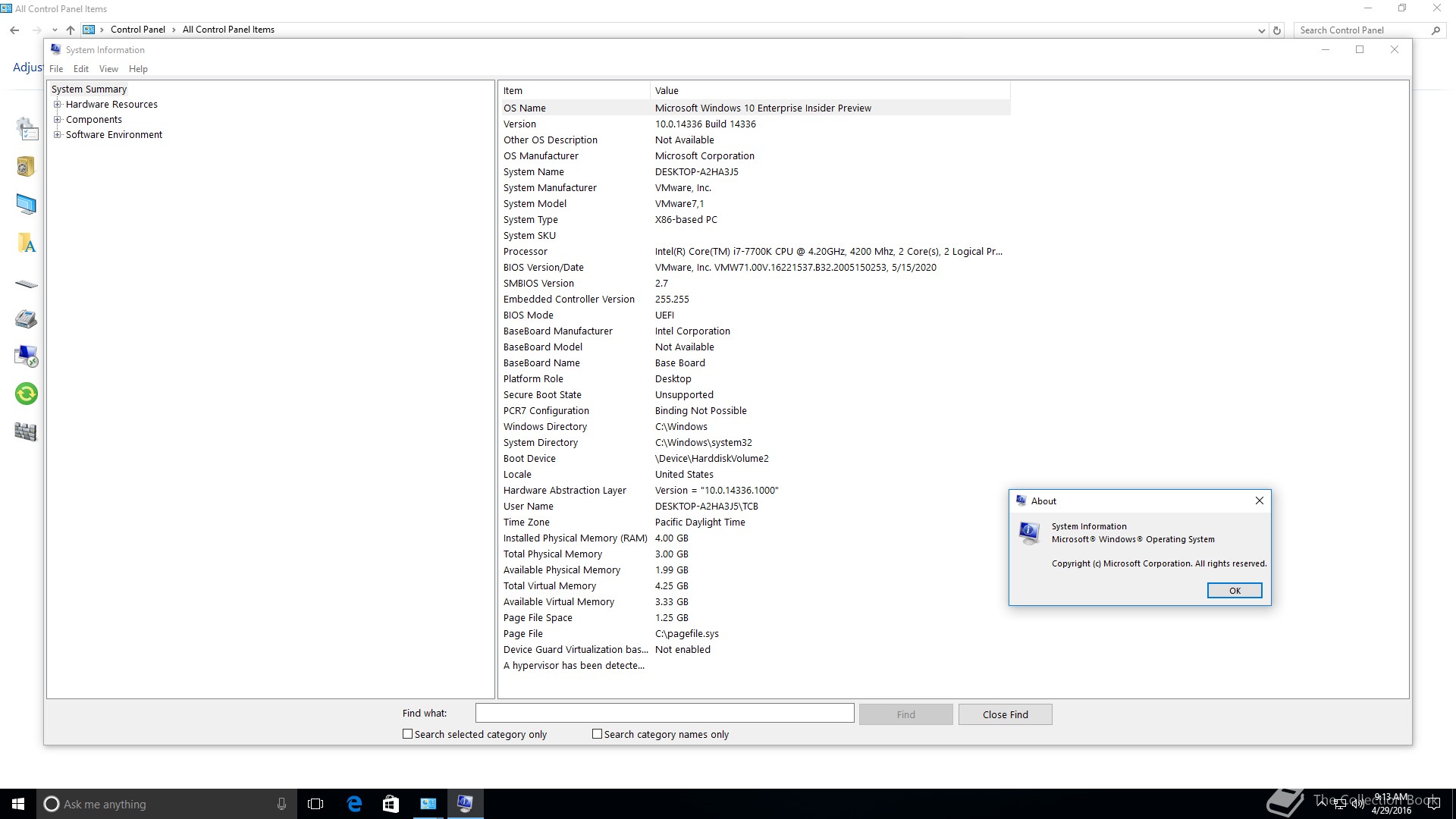Click breadcrumb chevron after Control Panel
Screen dimensions: 1456x819
(174, 30)
